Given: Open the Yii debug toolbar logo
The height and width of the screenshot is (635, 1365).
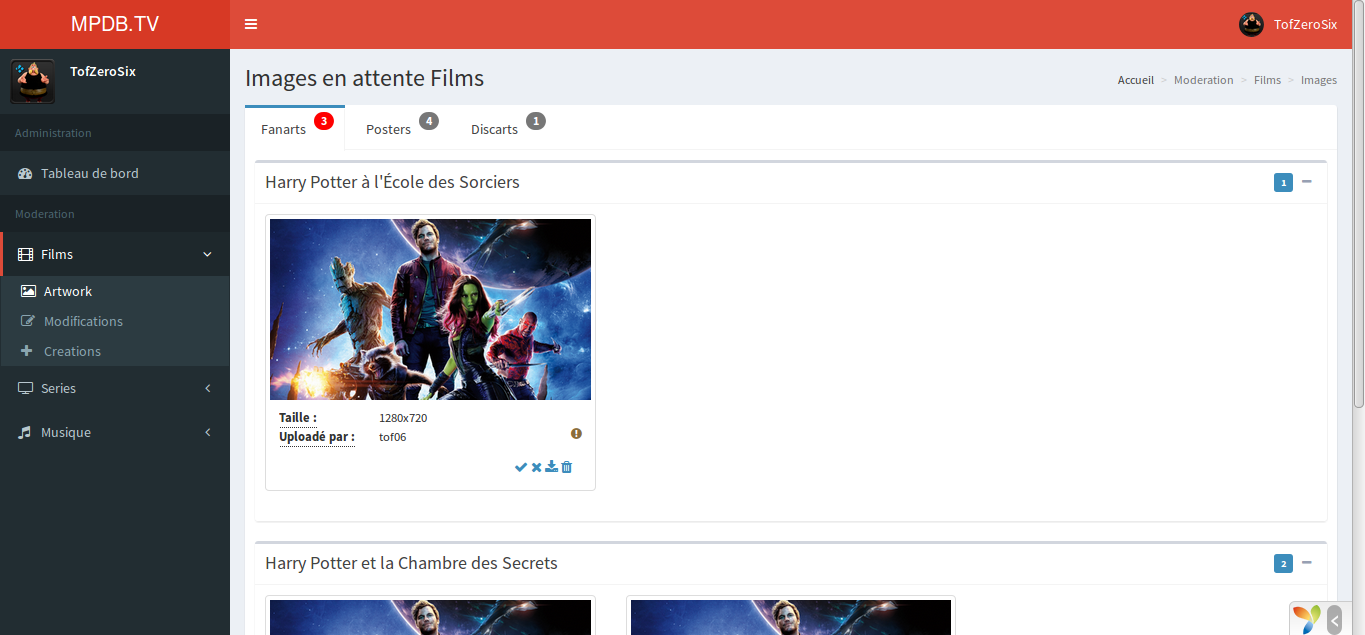Looking at the screenshot, I should point(1306,619).
